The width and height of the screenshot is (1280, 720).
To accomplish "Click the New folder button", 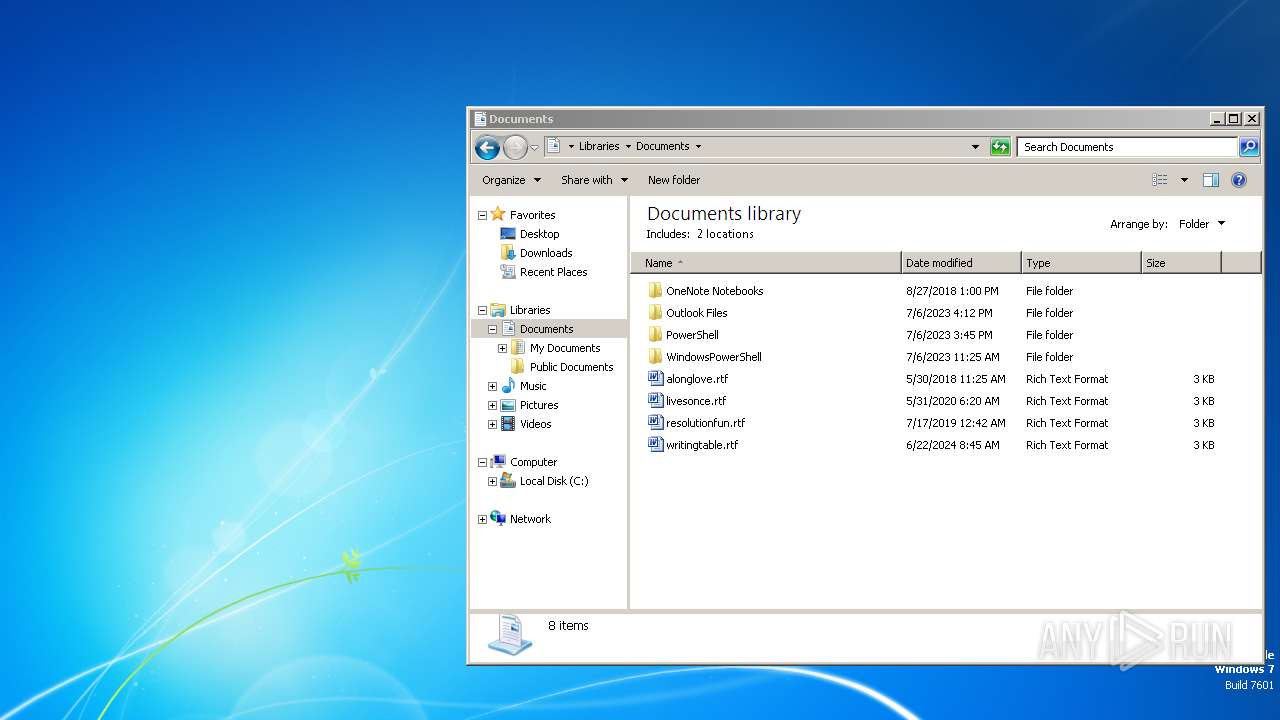I will click(674, 180).
